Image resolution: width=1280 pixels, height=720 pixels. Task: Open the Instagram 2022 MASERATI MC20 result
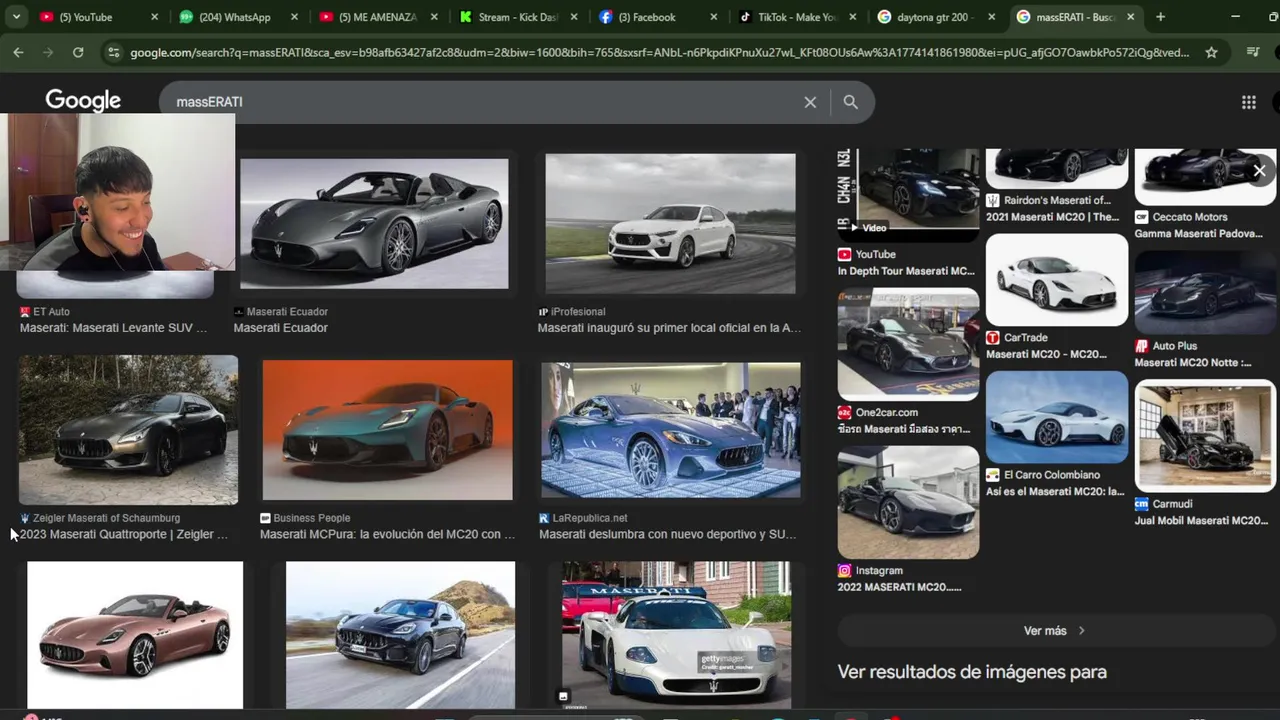click(908, 578)
